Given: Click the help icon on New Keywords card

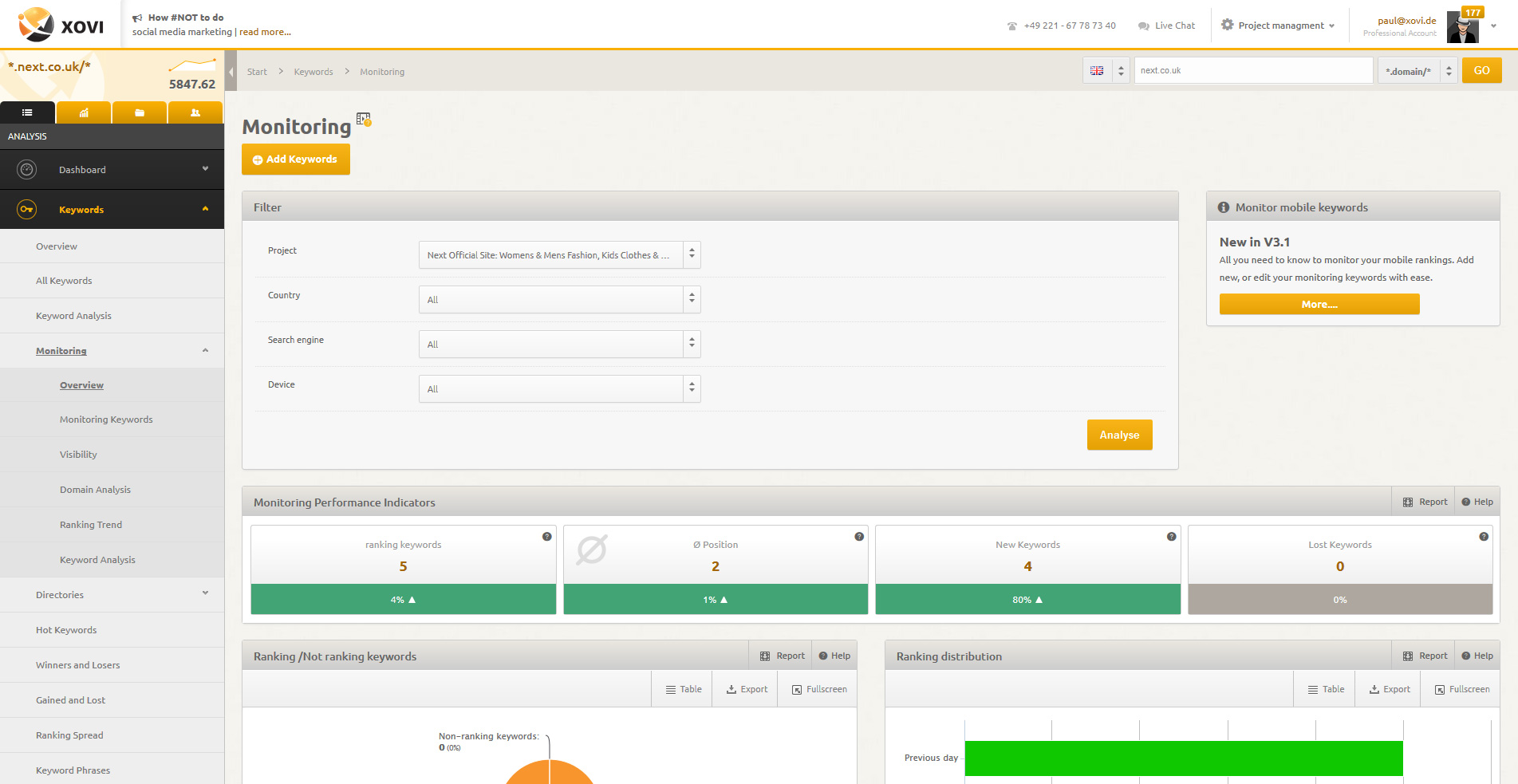Looking at the screenshot, I should (1171, 536).
